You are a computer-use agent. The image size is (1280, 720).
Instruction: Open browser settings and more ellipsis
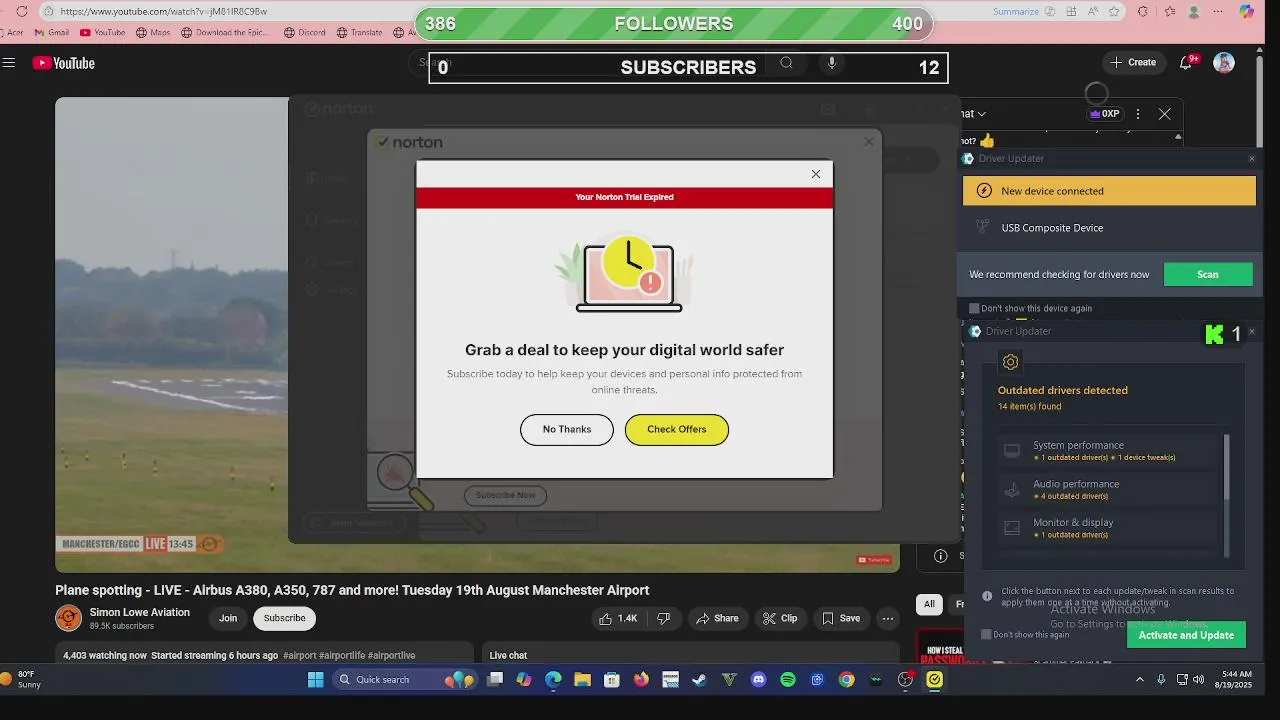pos(1218,11)
